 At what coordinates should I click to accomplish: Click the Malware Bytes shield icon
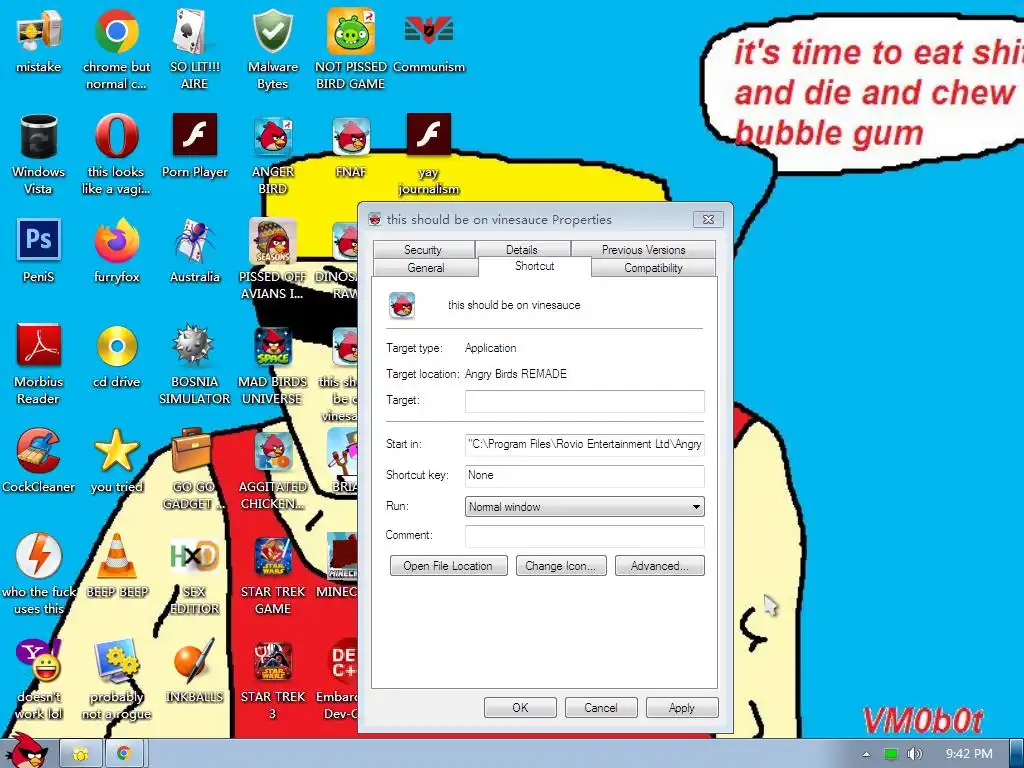pyautogui.click(x=272, y=49)
